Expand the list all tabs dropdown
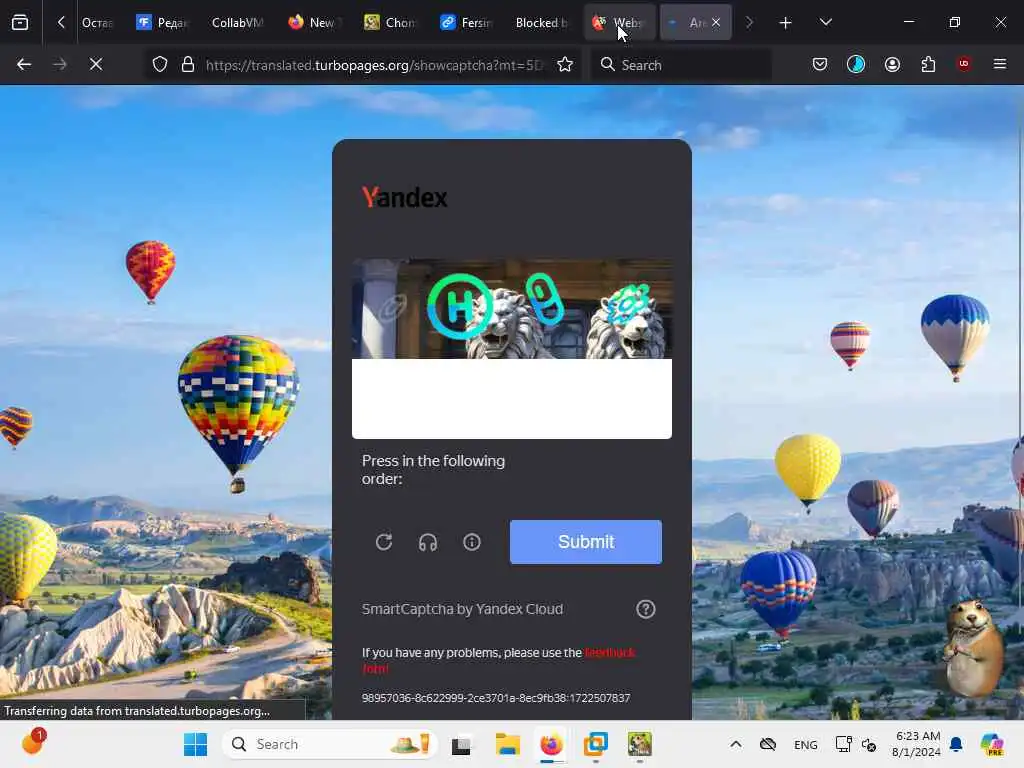This screenshot has width=1024, height=768. [x=825, y=23]
